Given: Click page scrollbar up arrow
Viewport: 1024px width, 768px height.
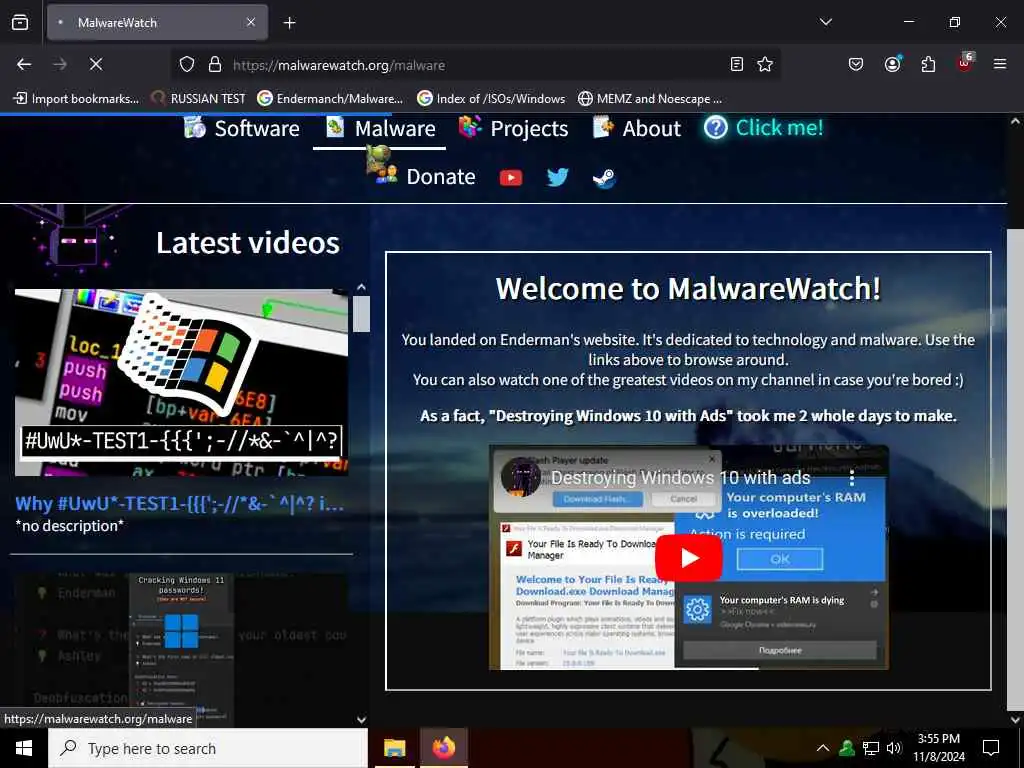Looking at the screenshot, I should click(x=1016, y=121).
